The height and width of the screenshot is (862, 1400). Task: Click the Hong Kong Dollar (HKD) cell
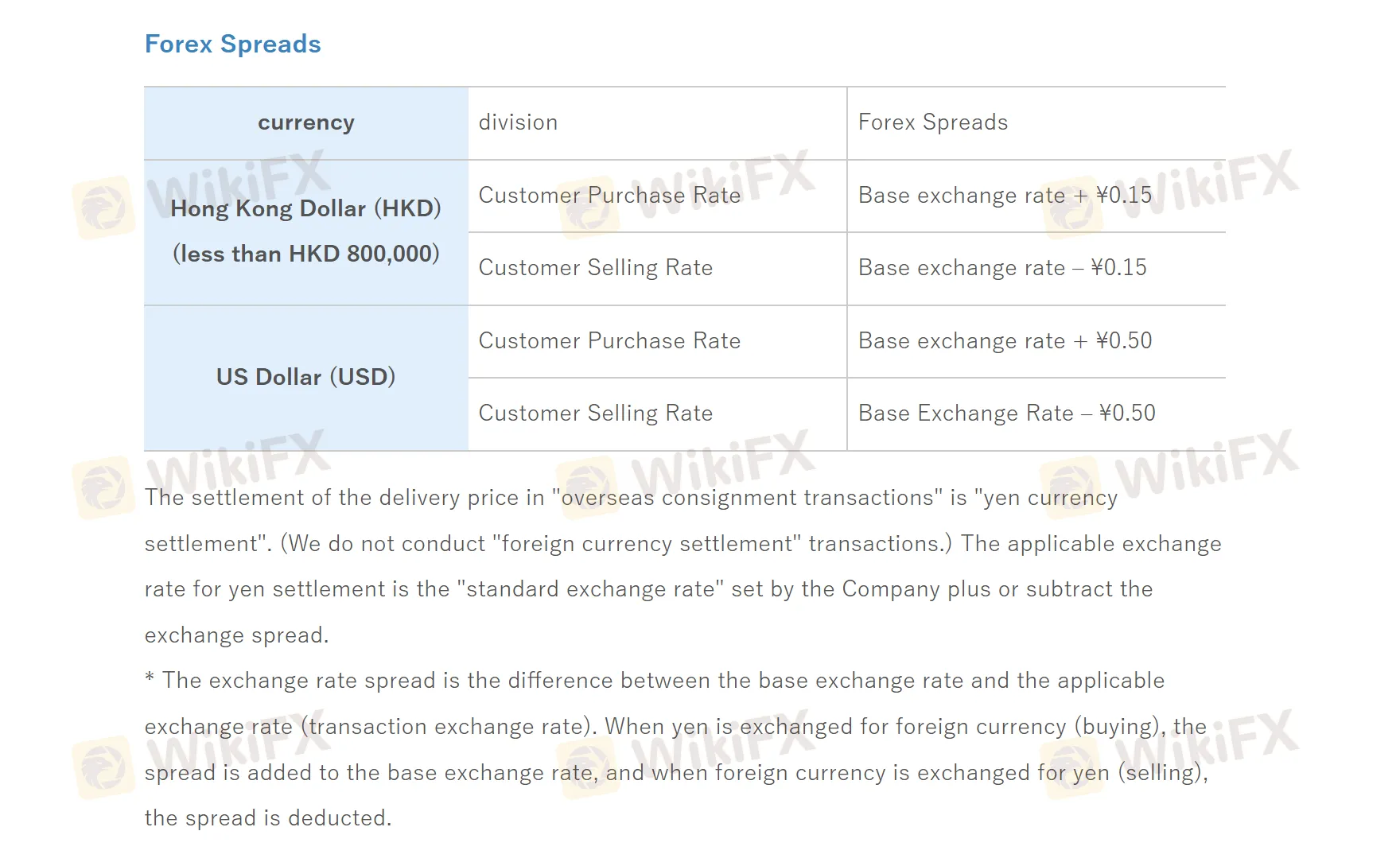306,232
